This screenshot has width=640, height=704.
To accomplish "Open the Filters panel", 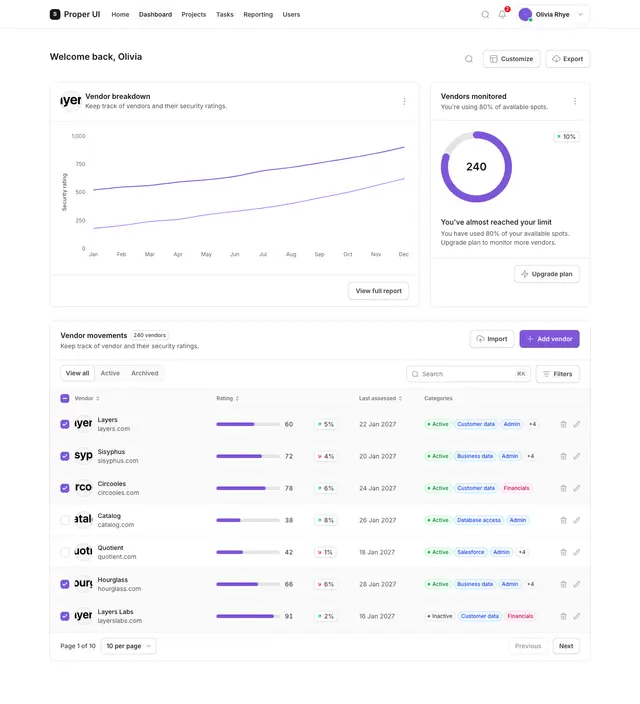I will (557, 374).
